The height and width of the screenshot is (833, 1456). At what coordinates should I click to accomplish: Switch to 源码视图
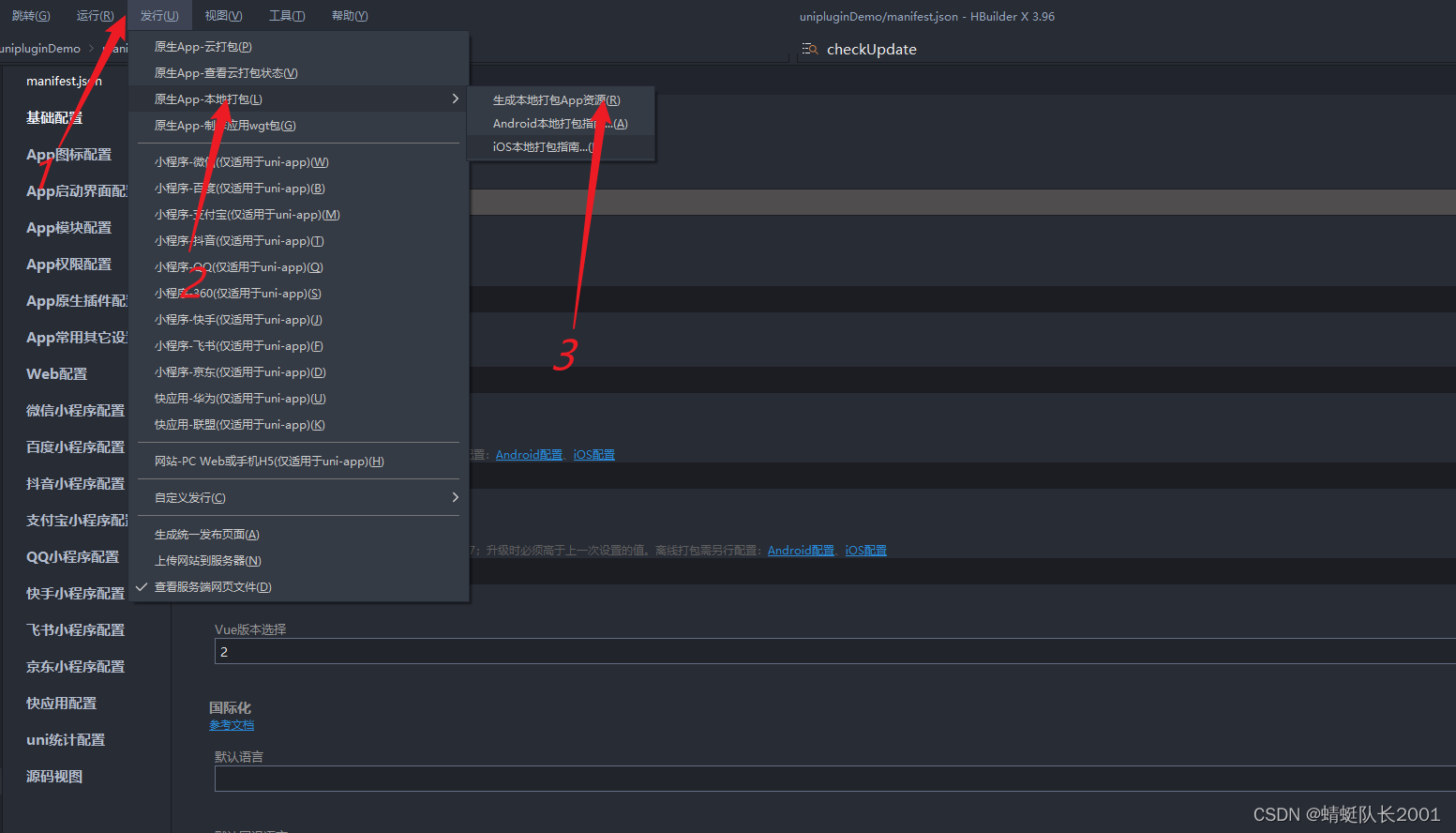click(x=54, y=777)
